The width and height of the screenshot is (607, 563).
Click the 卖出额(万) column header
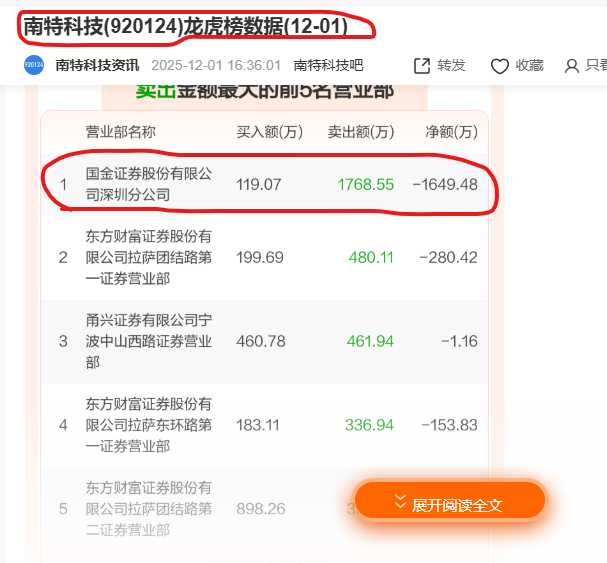[x=361, y=132]
